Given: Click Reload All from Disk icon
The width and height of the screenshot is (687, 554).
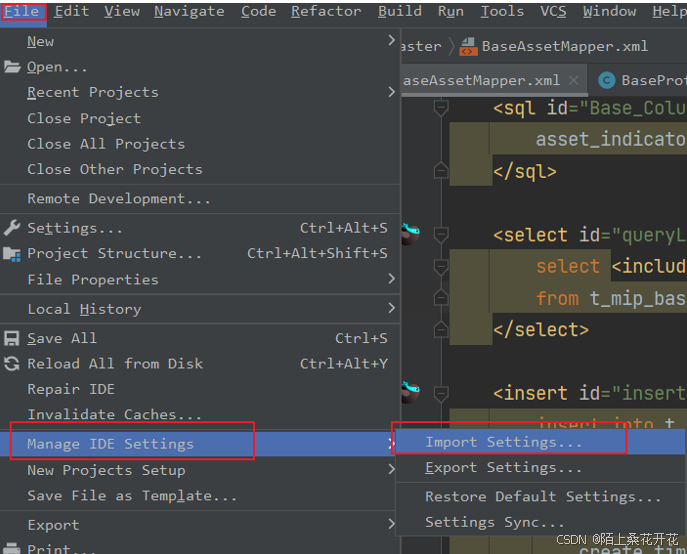Looking at the screenshot, I should (x=12, y=363).
